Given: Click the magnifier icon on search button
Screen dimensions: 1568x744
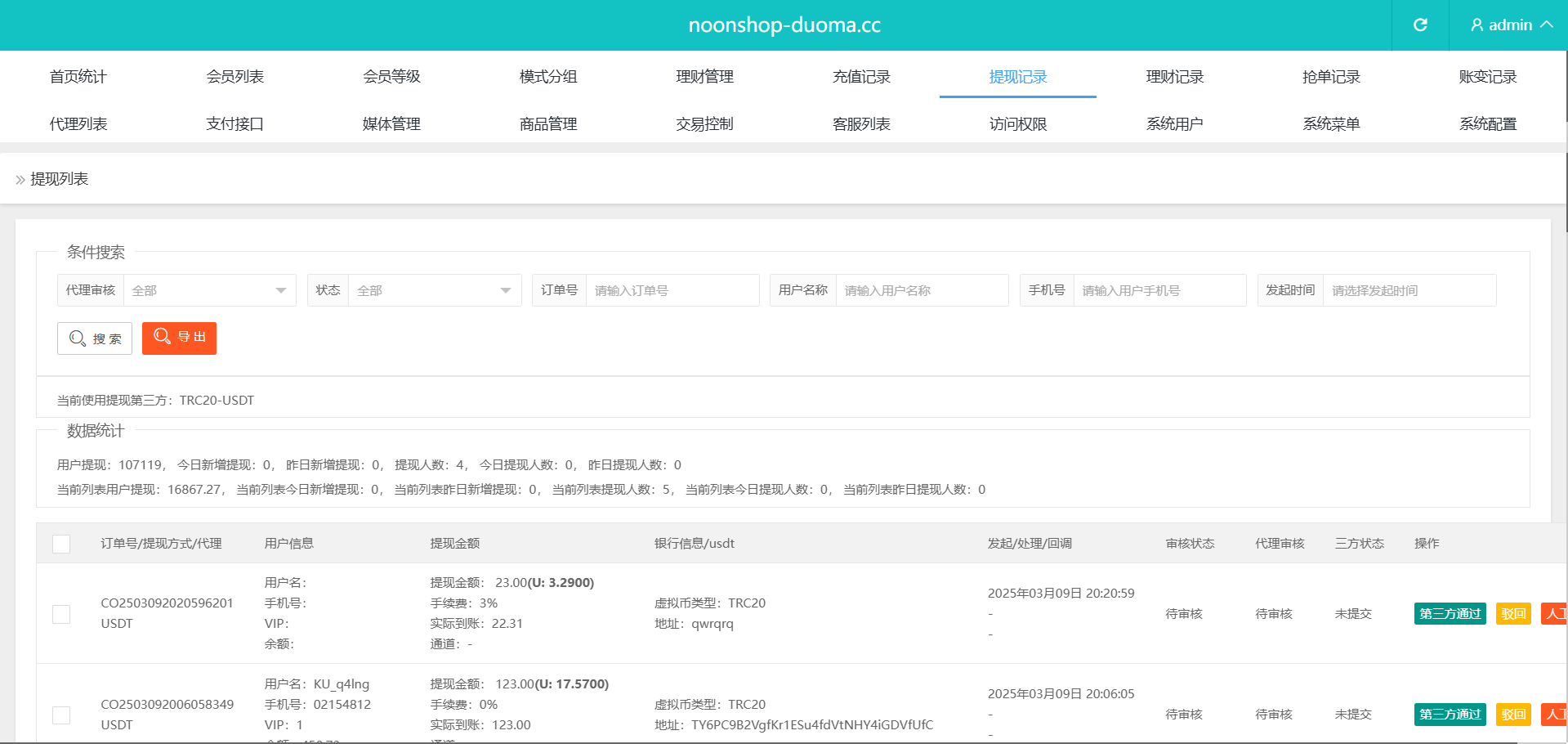Looking at the screenshot, I should [78, 338].
